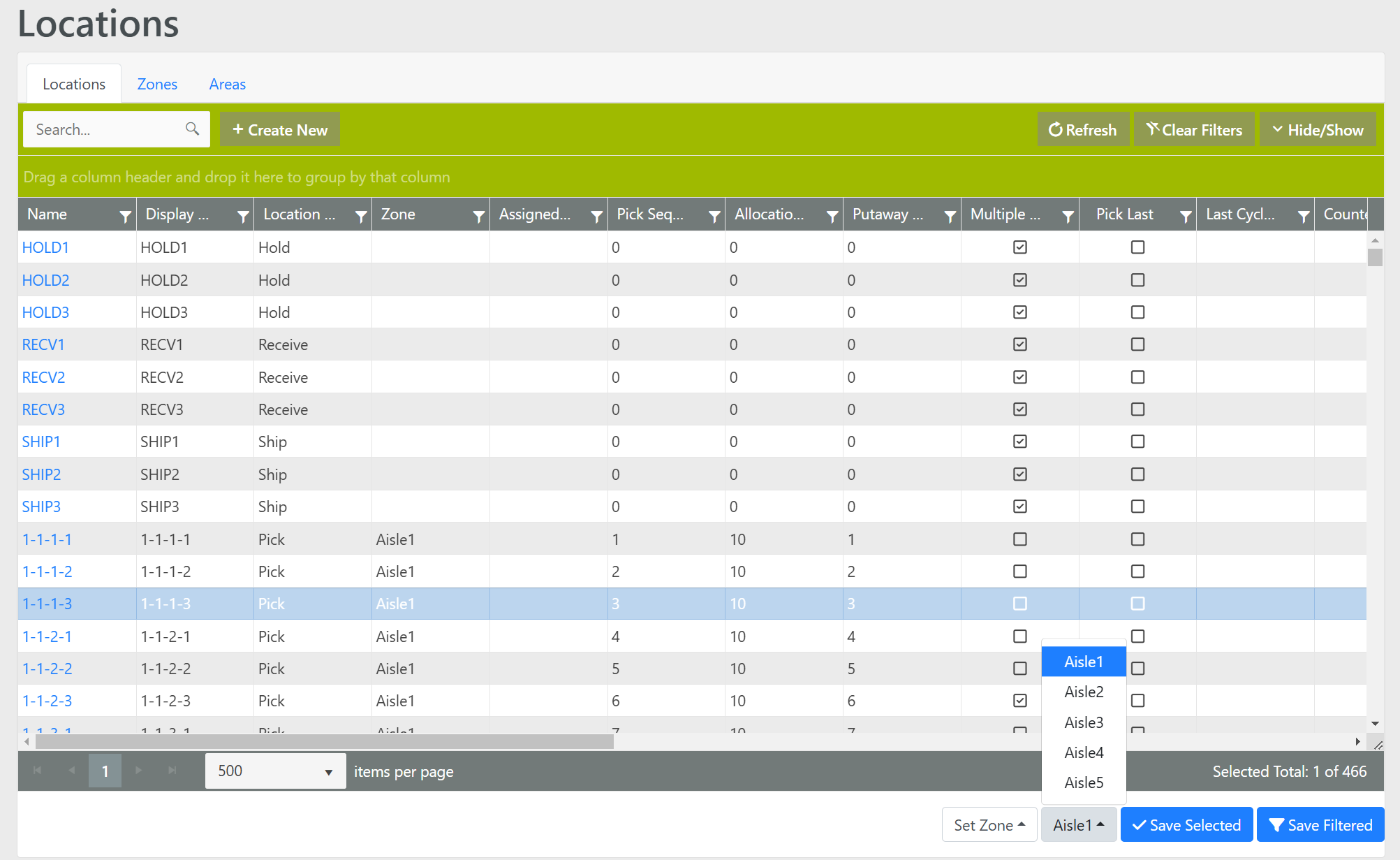
Task: Open filter on Zone column
Action: [478, 217]
